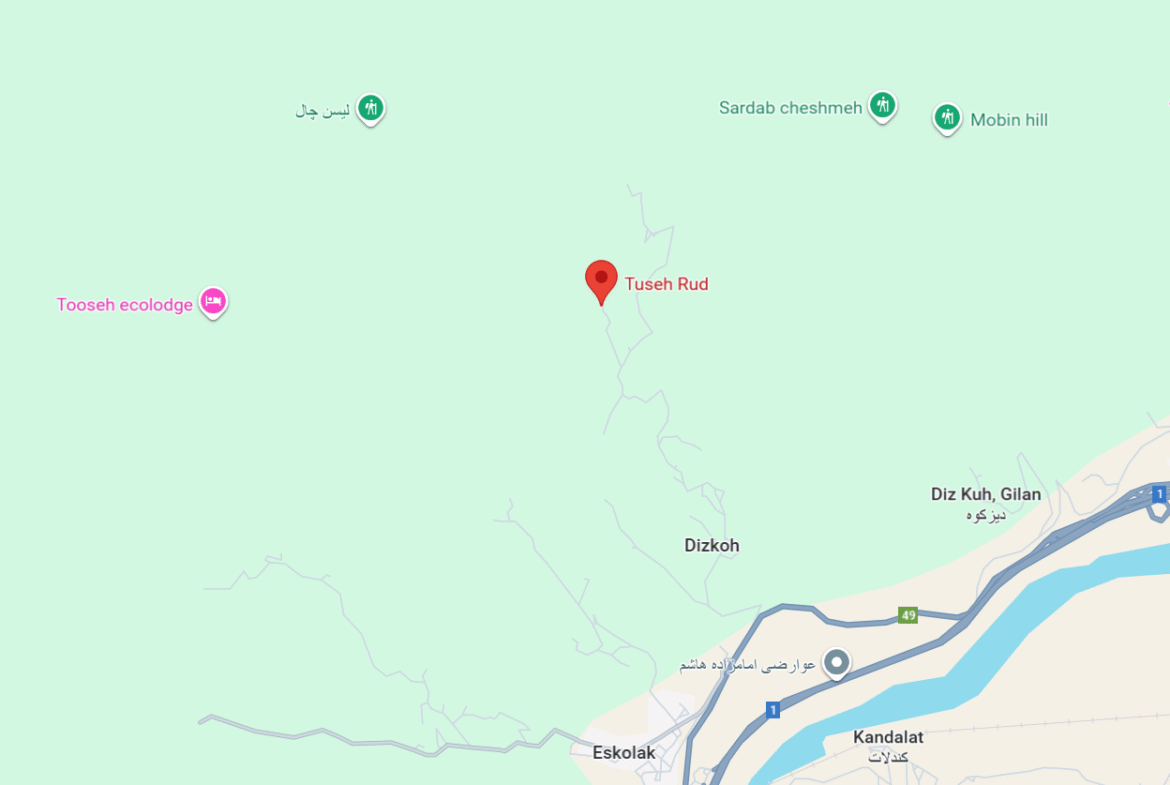The width and height of the screenshot is (1170, 785).
Task: Open the pink Tooseh ecolodge lodging icon
Action: (213, 302)
